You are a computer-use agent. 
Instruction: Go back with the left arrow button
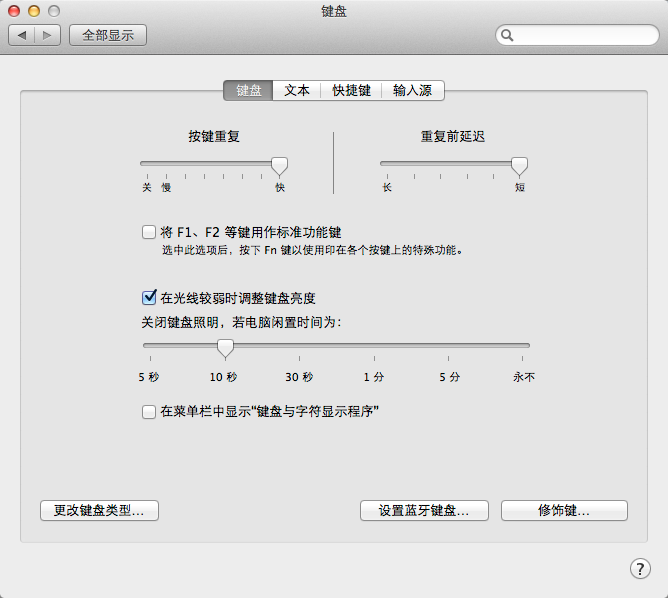(22, 35)
